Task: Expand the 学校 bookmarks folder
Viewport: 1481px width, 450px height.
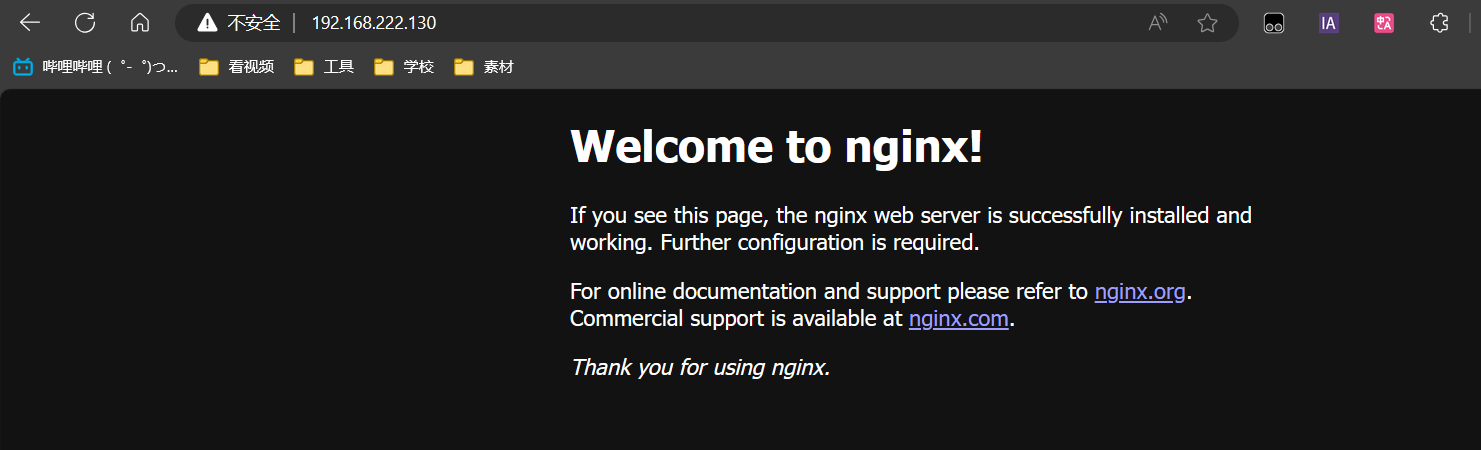Action: [405, 67]
